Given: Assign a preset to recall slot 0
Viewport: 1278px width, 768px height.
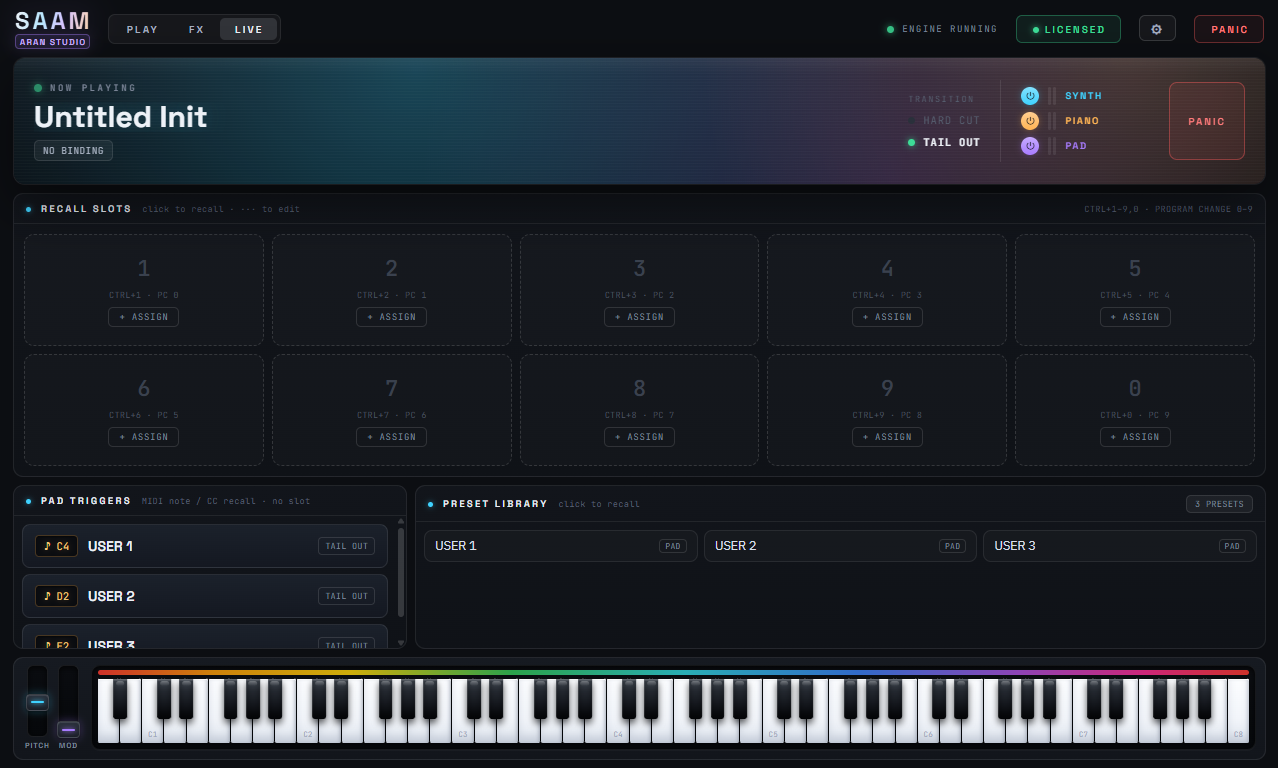Looking at the screenshot, I should point(1135,437).
